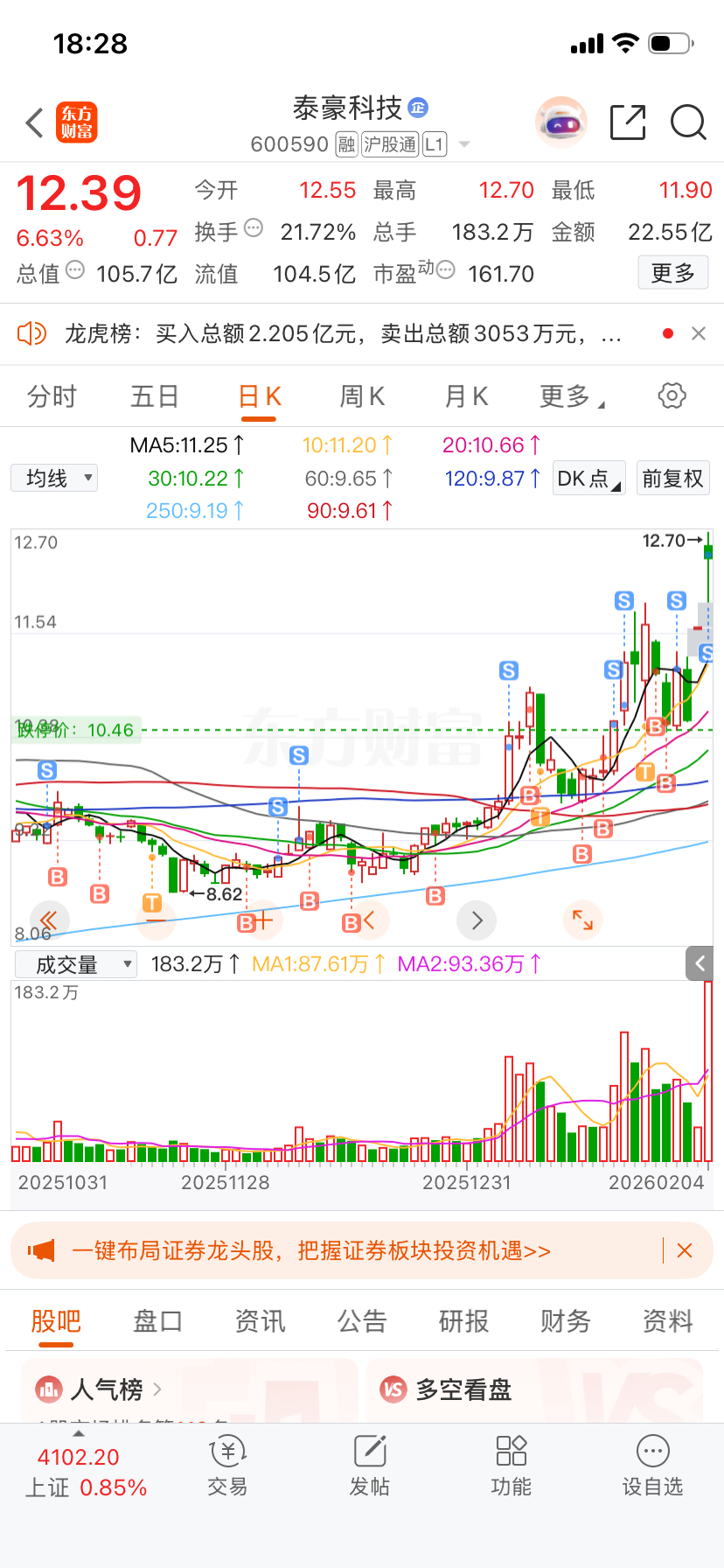Go back with the left chevron

(35, 122)
